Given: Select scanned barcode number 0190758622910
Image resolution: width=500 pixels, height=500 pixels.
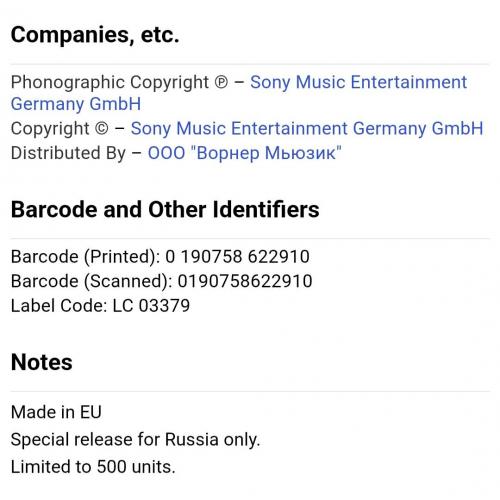Looking at the screenshot, I should coord(245,281).
